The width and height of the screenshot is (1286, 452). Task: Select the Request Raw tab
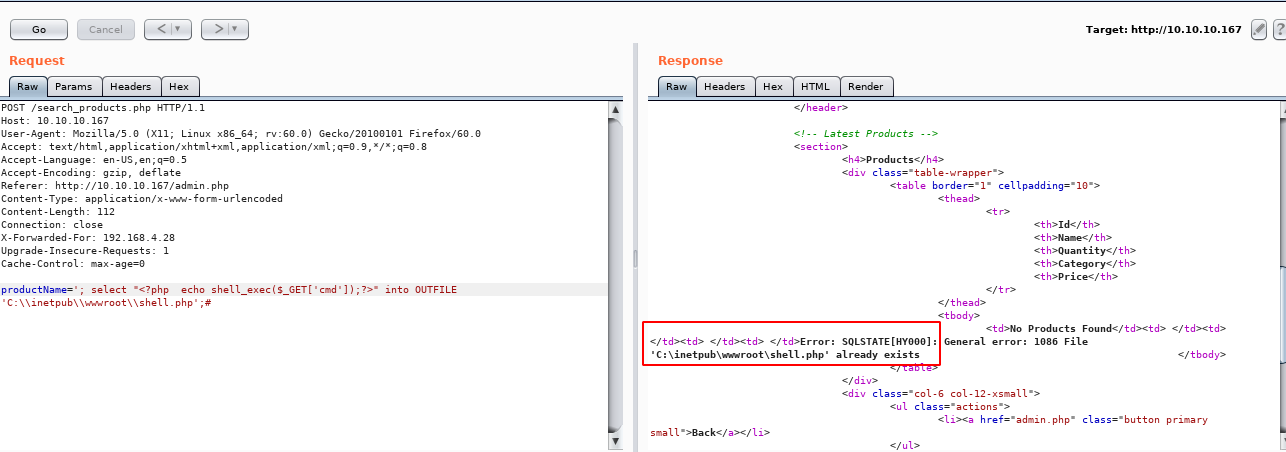pos(27,87)
